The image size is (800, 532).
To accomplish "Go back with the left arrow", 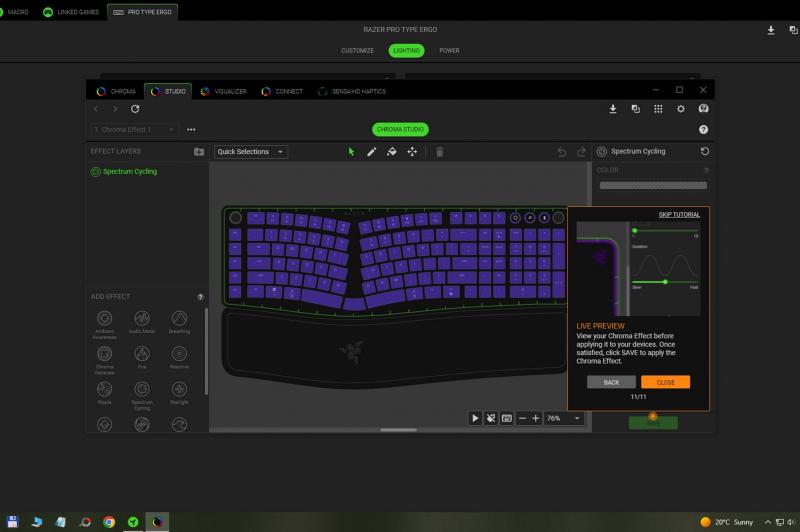I will coord(96,109).
